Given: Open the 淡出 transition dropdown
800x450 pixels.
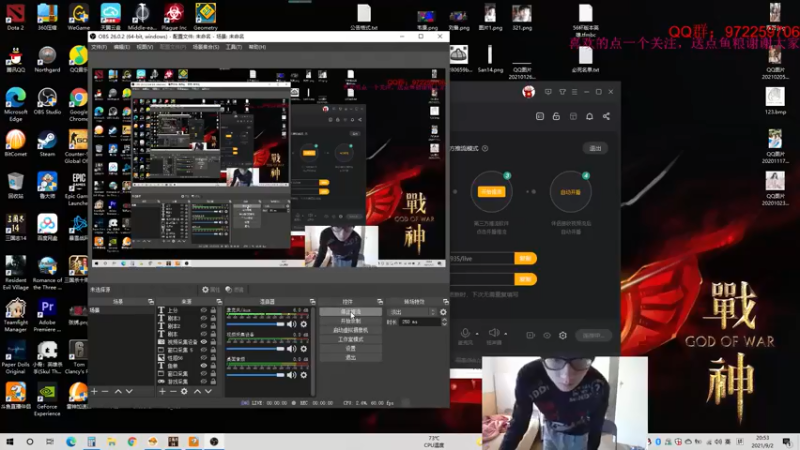Looking at the screenshot, I should [x=412, y=312].
